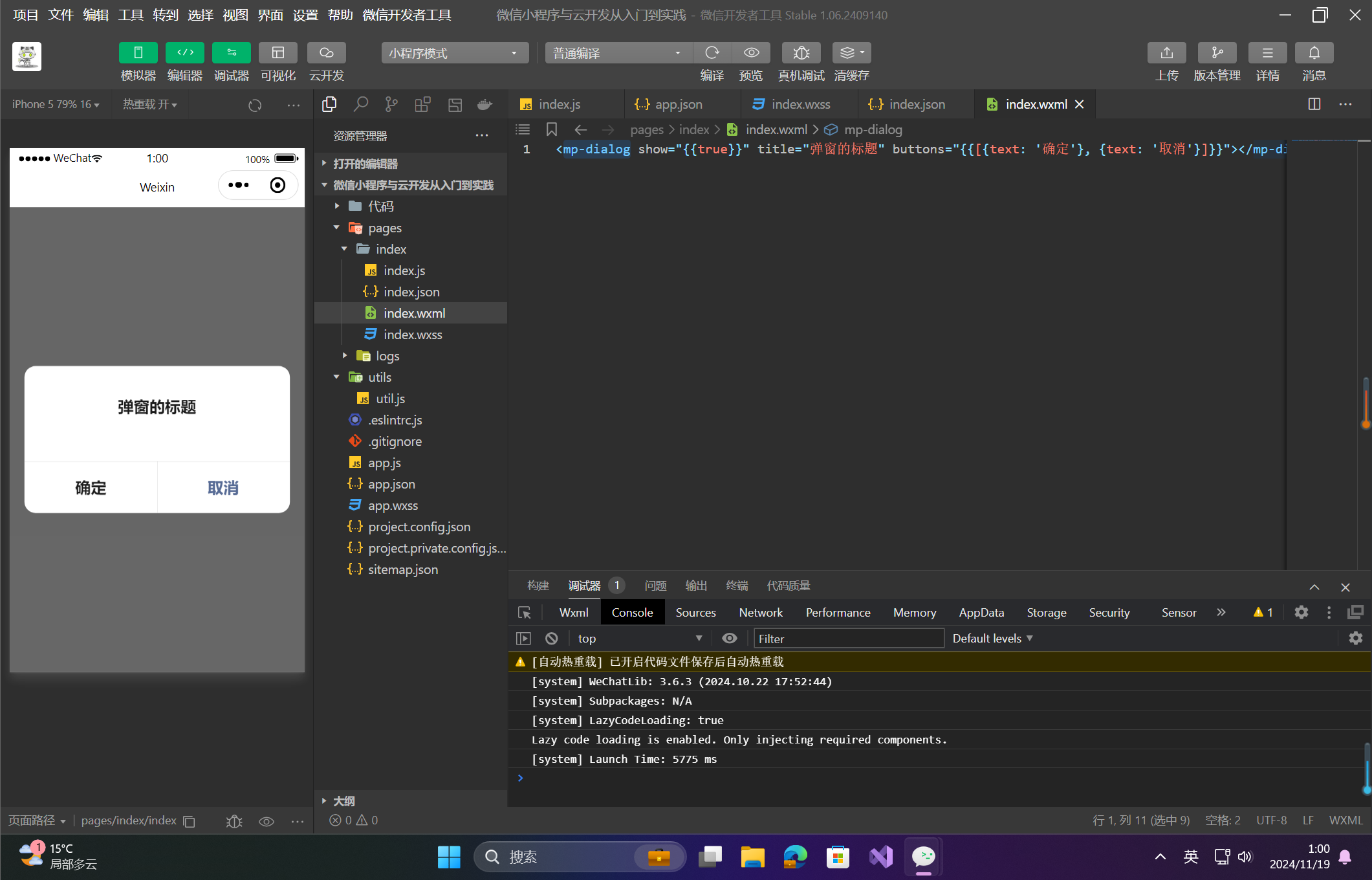Click the preview (预览) eye icon
Viewport: 1372px width, 880px height.
751,53
